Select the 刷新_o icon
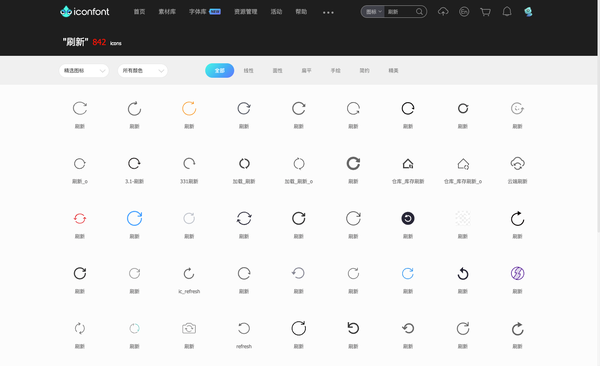The width and height of the screenshot is (600, 366). pyautogui.click(x=80, y=163)
